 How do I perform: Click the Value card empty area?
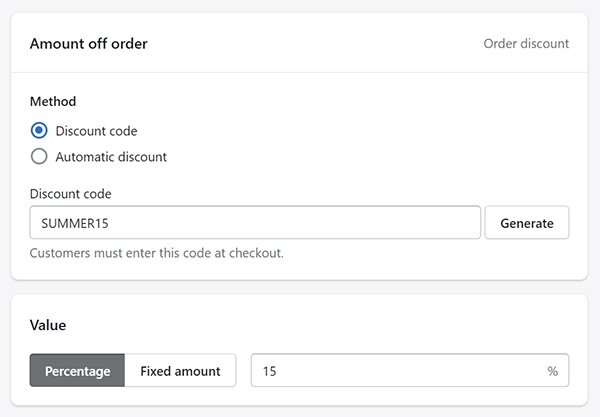(325, 325)
